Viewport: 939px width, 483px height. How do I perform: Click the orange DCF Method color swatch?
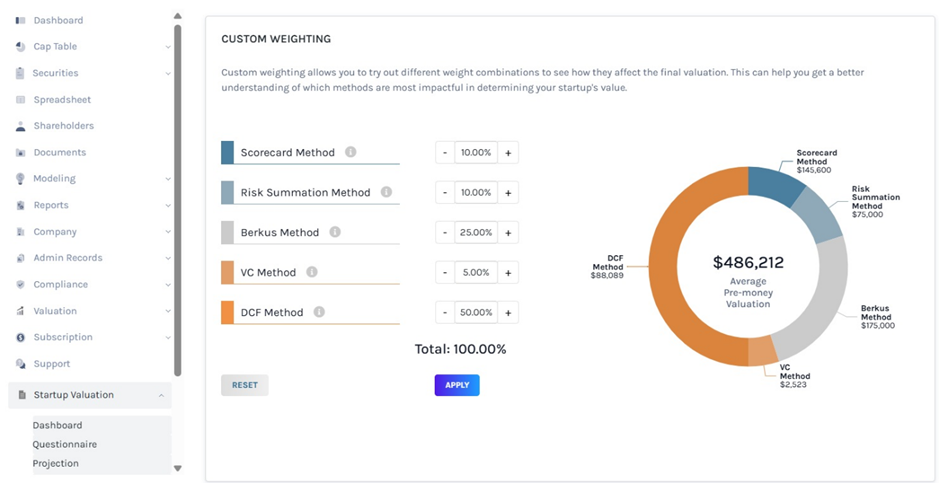[228, 312]
